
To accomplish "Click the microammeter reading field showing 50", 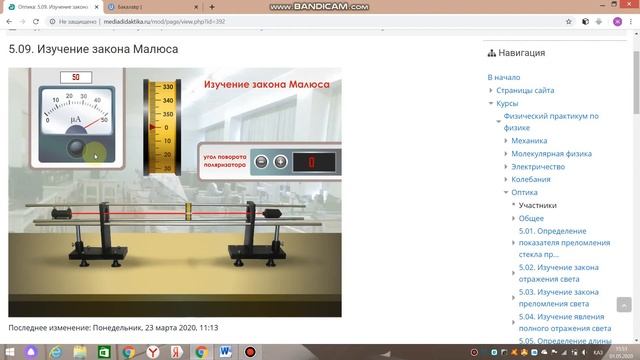I will (76, 77).
